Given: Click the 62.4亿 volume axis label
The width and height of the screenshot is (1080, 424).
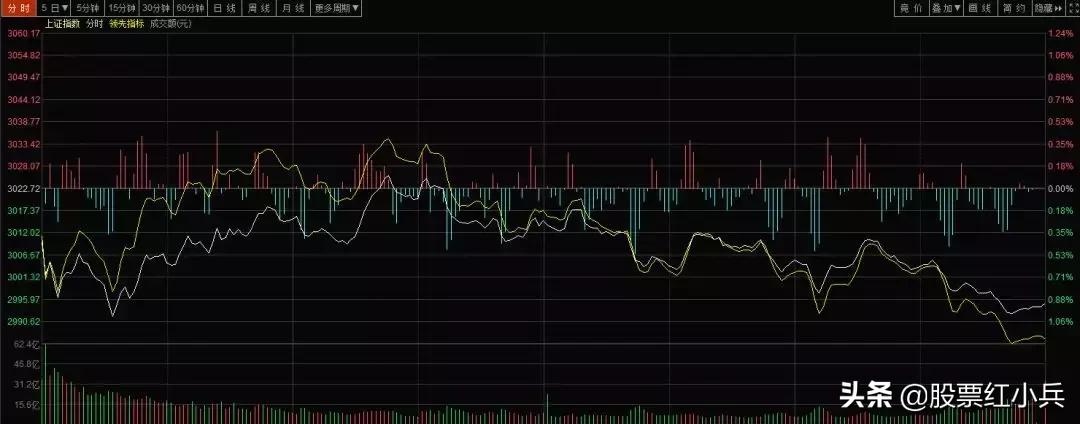Looking at the screenshot, I should (27, 343).
